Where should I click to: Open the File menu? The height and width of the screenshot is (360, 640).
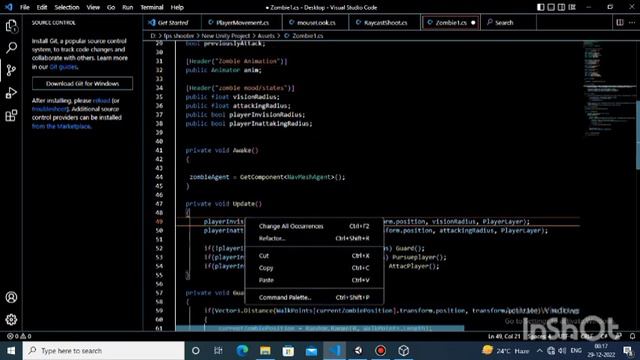click(x=24, y=7)
